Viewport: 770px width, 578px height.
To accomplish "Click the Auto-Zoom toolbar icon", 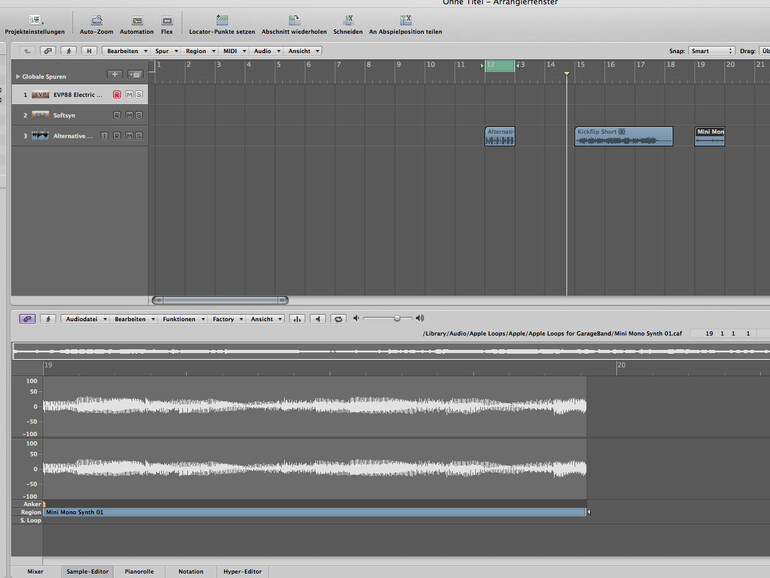I will pos(97,20).
